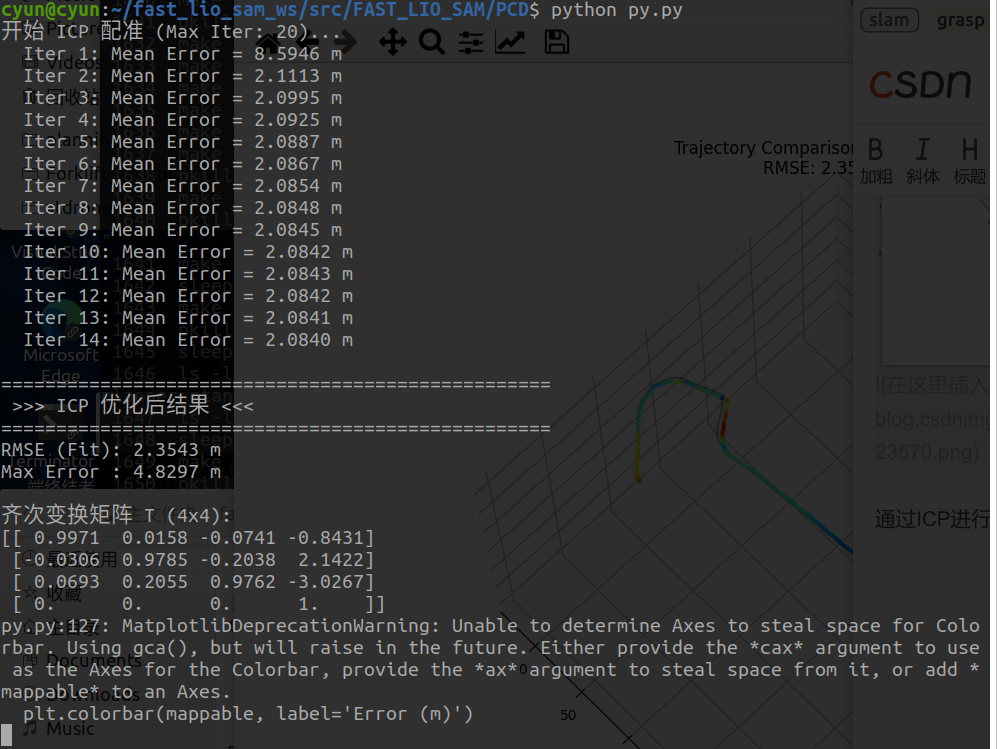Click 'python py.py' command text
The image size is (997, 749).
pyautogui.click(x=616, y=10)
